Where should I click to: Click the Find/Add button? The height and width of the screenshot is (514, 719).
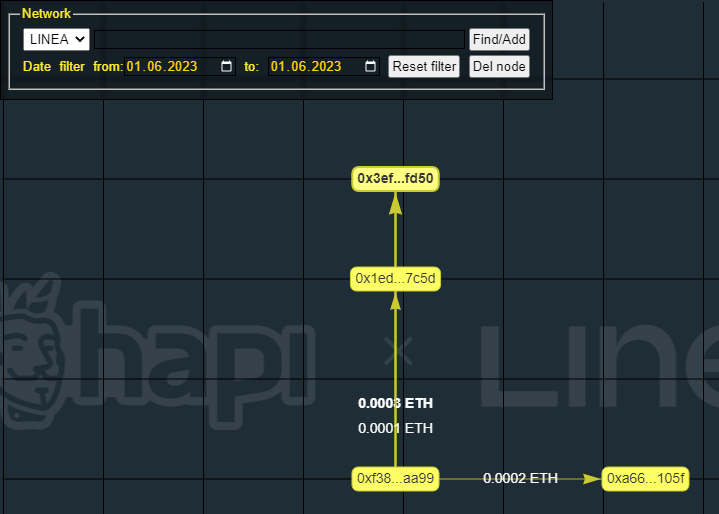coord(499,39)
